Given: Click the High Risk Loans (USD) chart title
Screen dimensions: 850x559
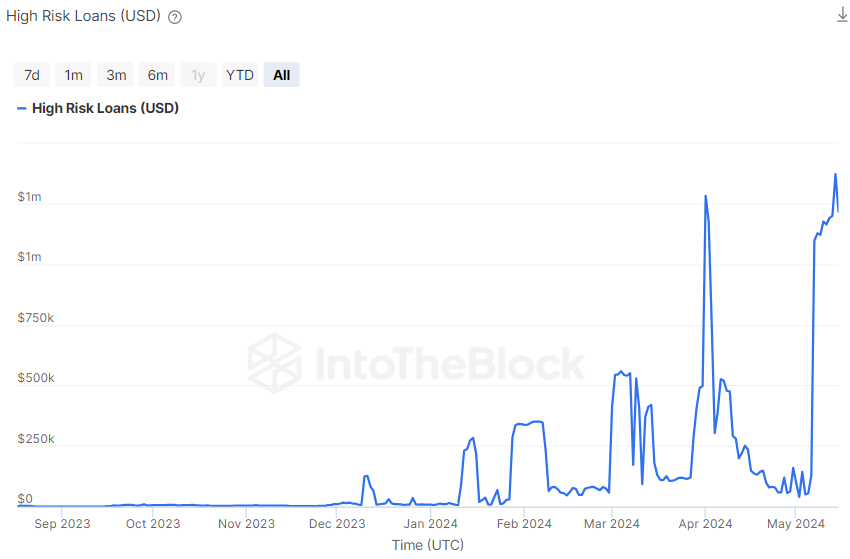Looking at the screenshot, I should tap(83, 17).
